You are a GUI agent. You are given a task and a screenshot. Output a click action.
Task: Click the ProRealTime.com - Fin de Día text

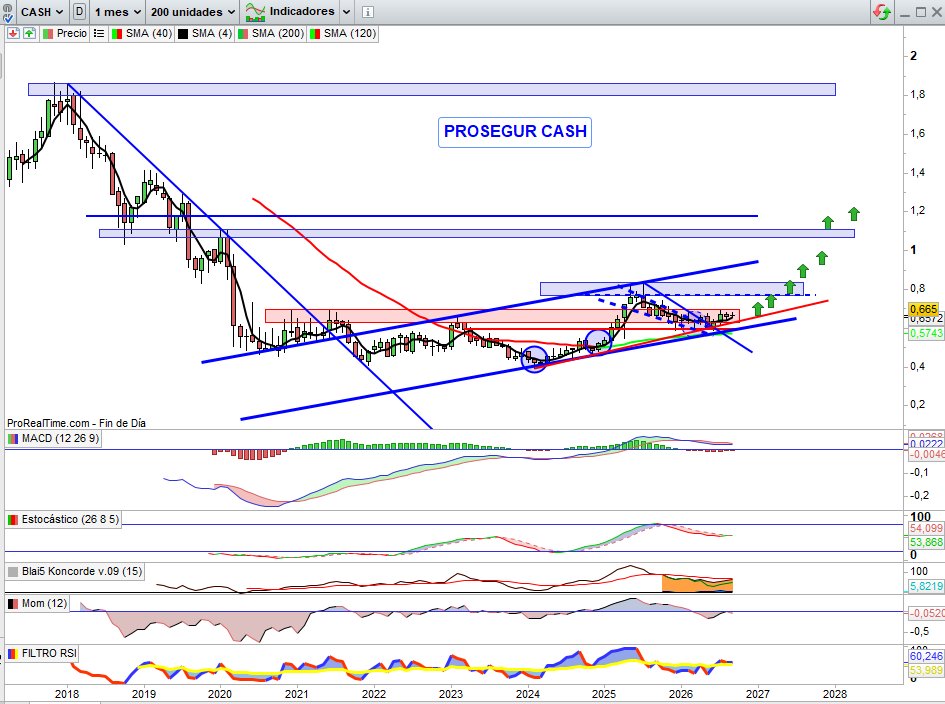point(77,423)
